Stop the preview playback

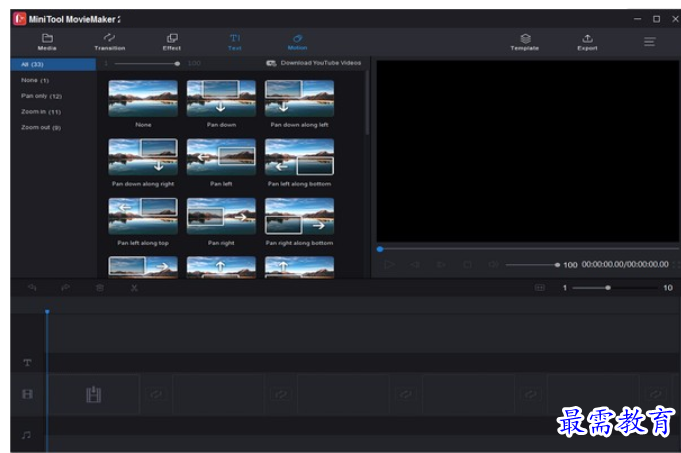tap(467, 264)
